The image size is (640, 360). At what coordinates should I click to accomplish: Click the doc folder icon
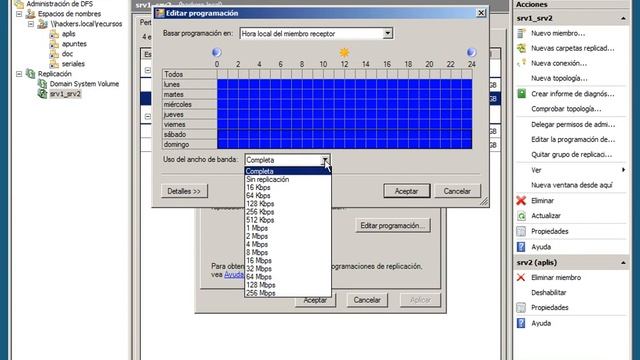coord(54,54)
